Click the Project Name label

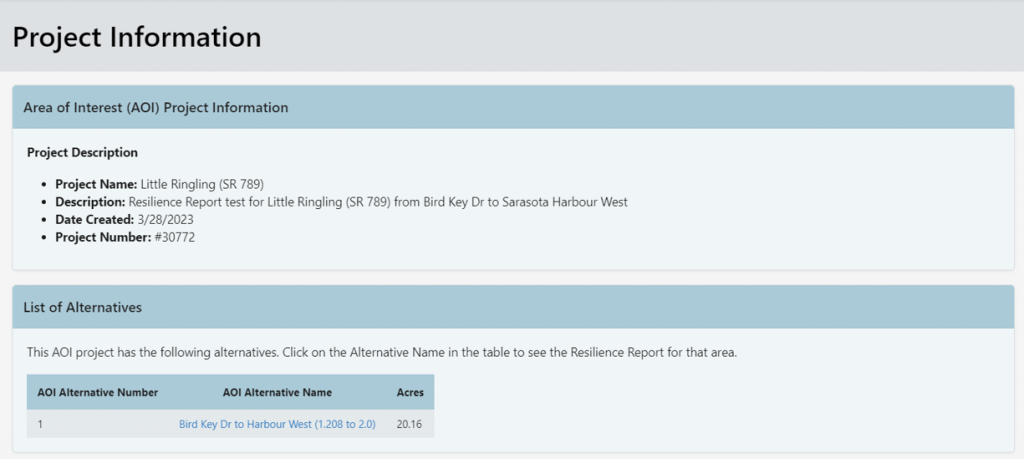(96, 184)
